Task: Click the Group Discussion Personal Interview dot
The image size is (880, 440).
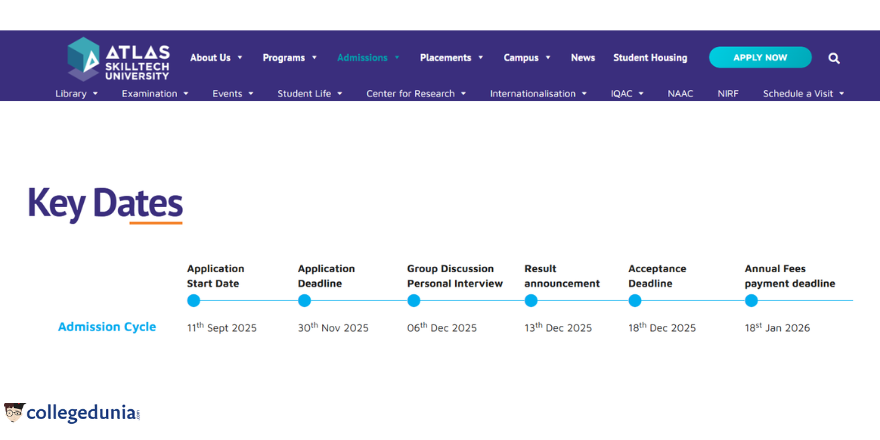Action: click(x=414, y=300)
